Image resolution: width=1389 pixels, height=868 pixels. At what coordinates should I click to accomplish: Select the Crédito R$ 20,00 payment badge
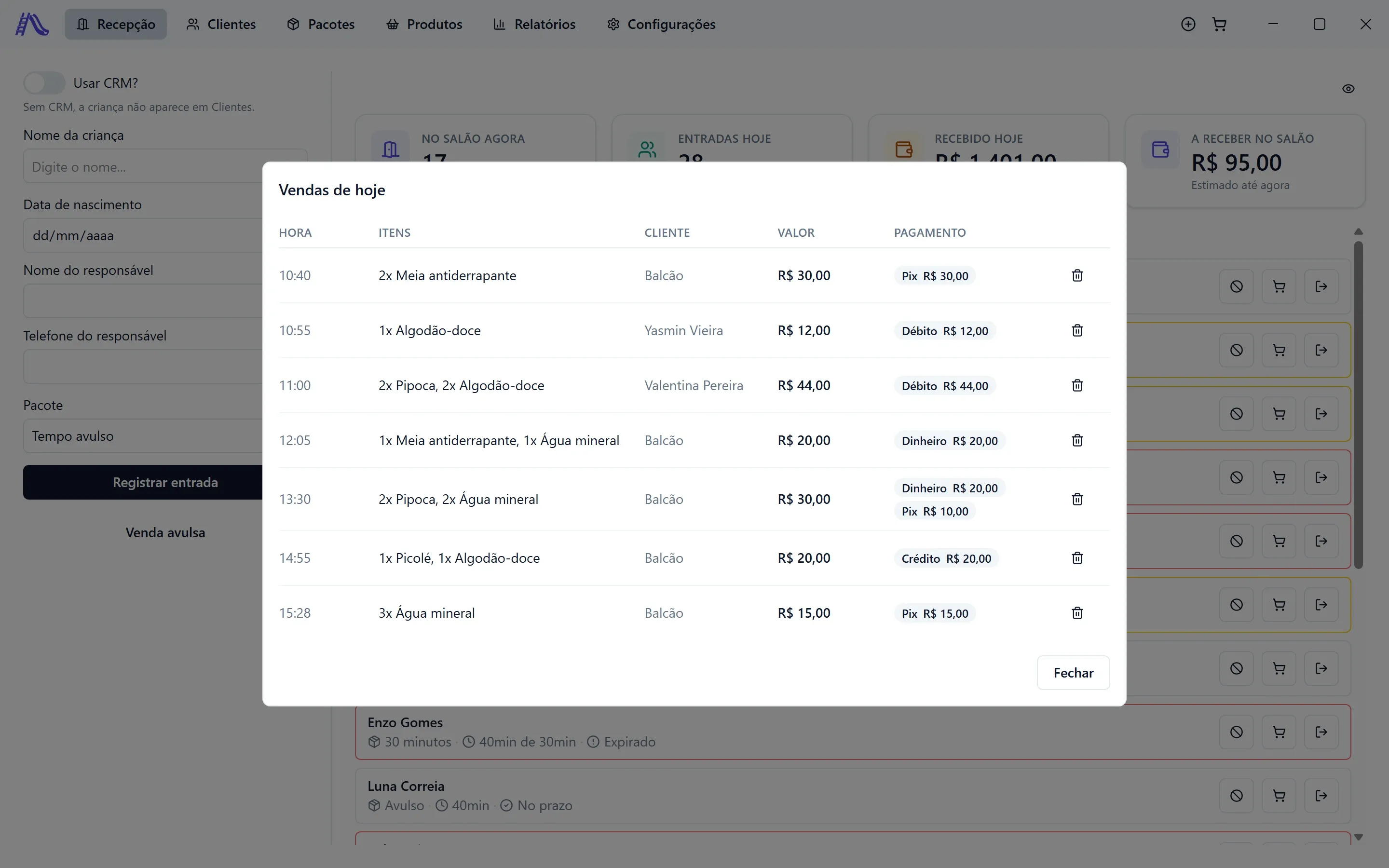[946, 558]
